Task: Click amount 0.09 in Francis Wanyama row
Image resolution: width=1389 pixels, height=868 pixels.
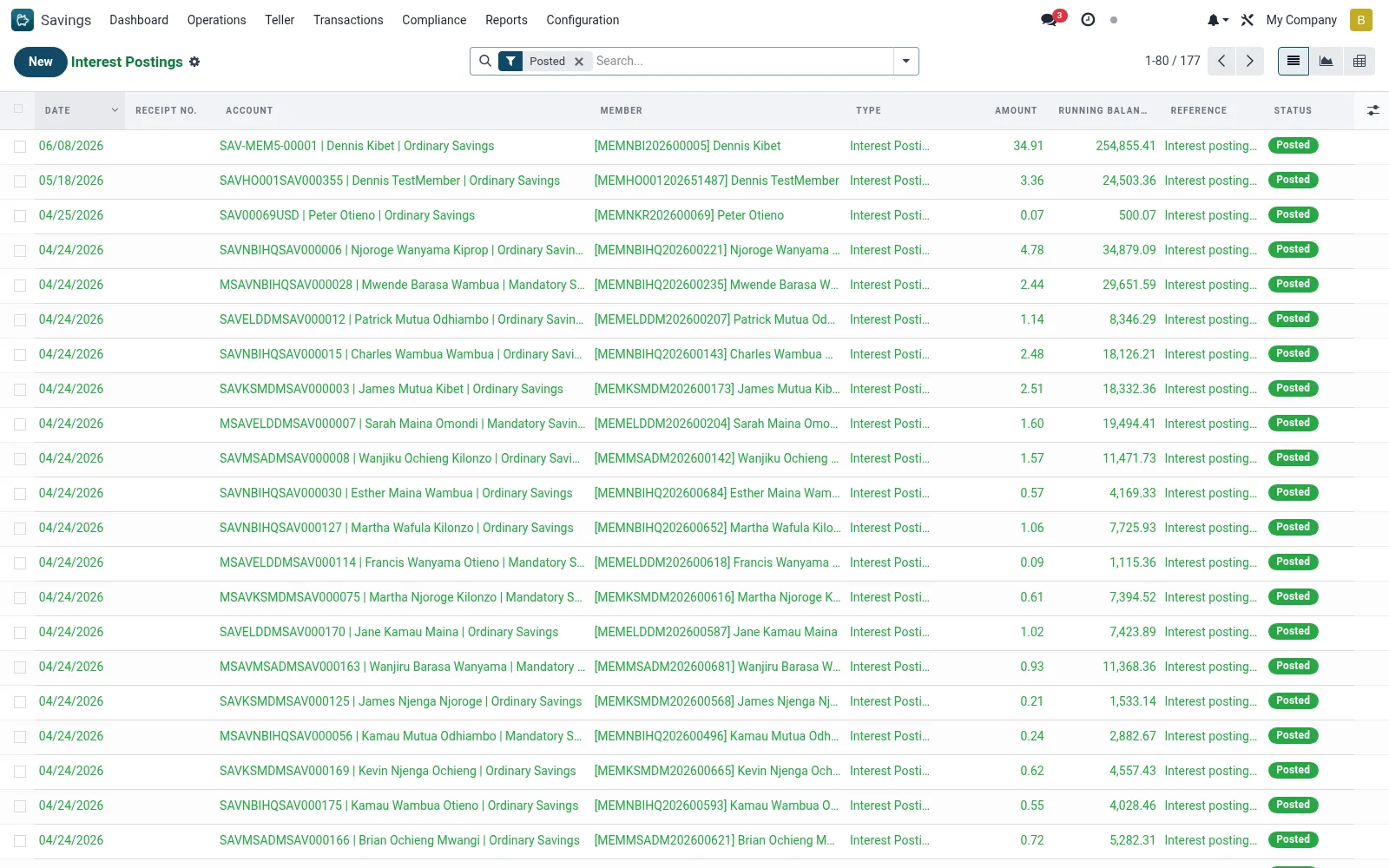Action: tap(1031, 562)
